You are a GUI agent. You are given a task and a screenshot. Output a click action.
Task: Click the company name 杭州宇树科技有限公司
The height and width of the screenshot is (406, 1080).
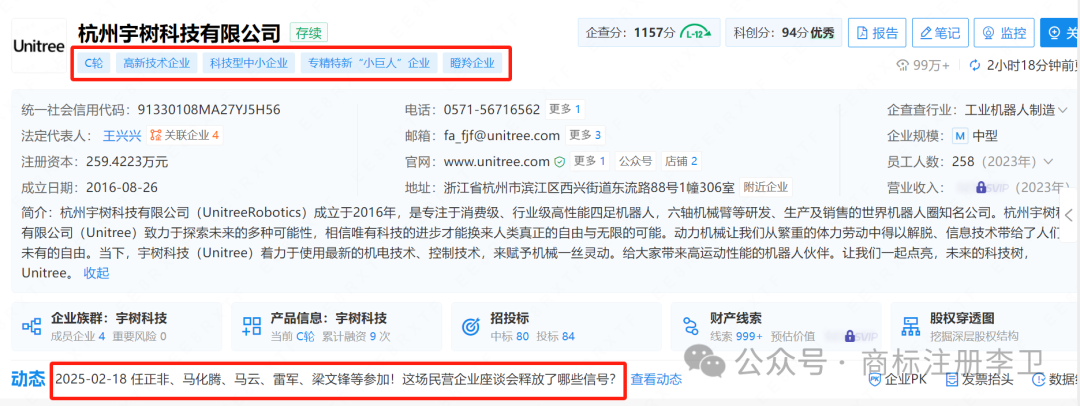pyautogui.click(x=180, y=32)
